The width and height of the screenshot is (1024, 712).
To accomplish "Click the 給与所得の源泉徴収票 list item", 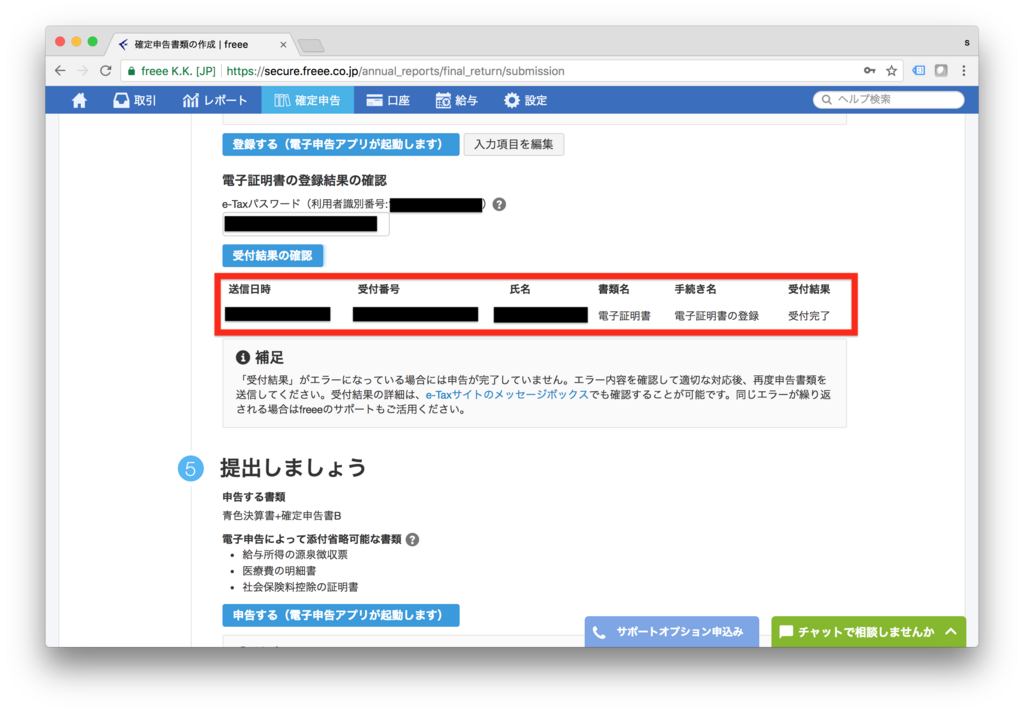I will click(295, 555).
